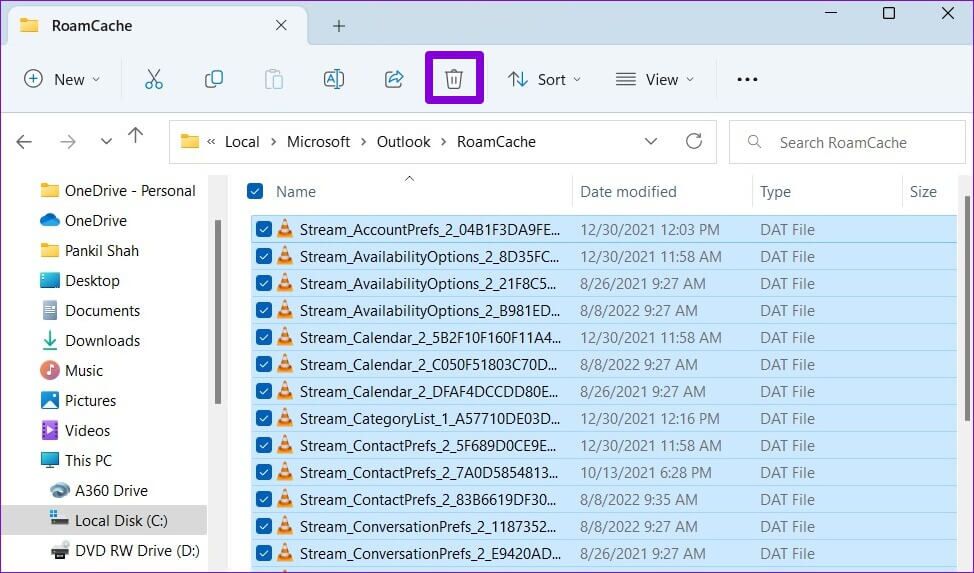The height and width of the screenshot is (573, 974).
Task: Uncheck Stream_AccountPrefs_2_04B1F3DA9FE file checkbox
Action: click(x=264, y=229)
